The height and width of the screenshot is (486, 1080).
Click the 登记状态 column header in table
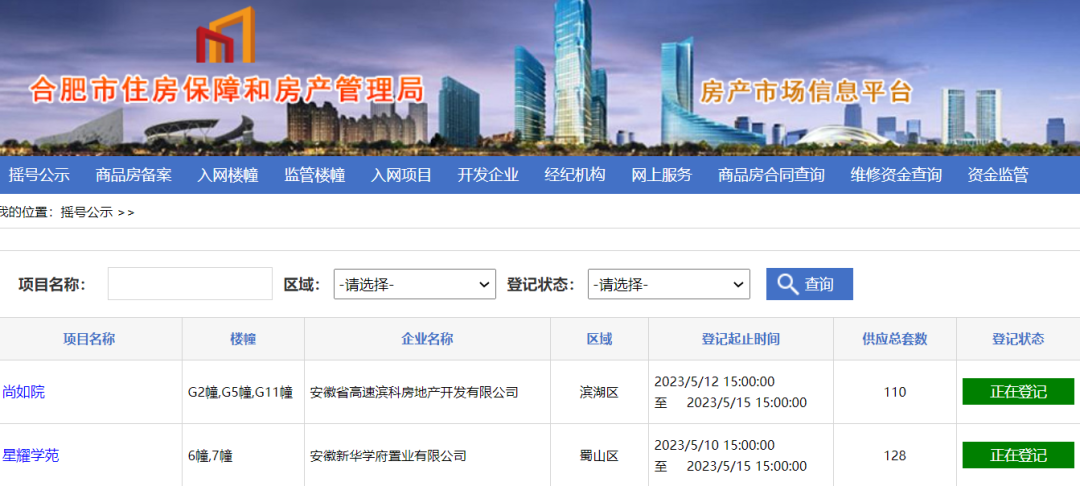point(1018,339)
